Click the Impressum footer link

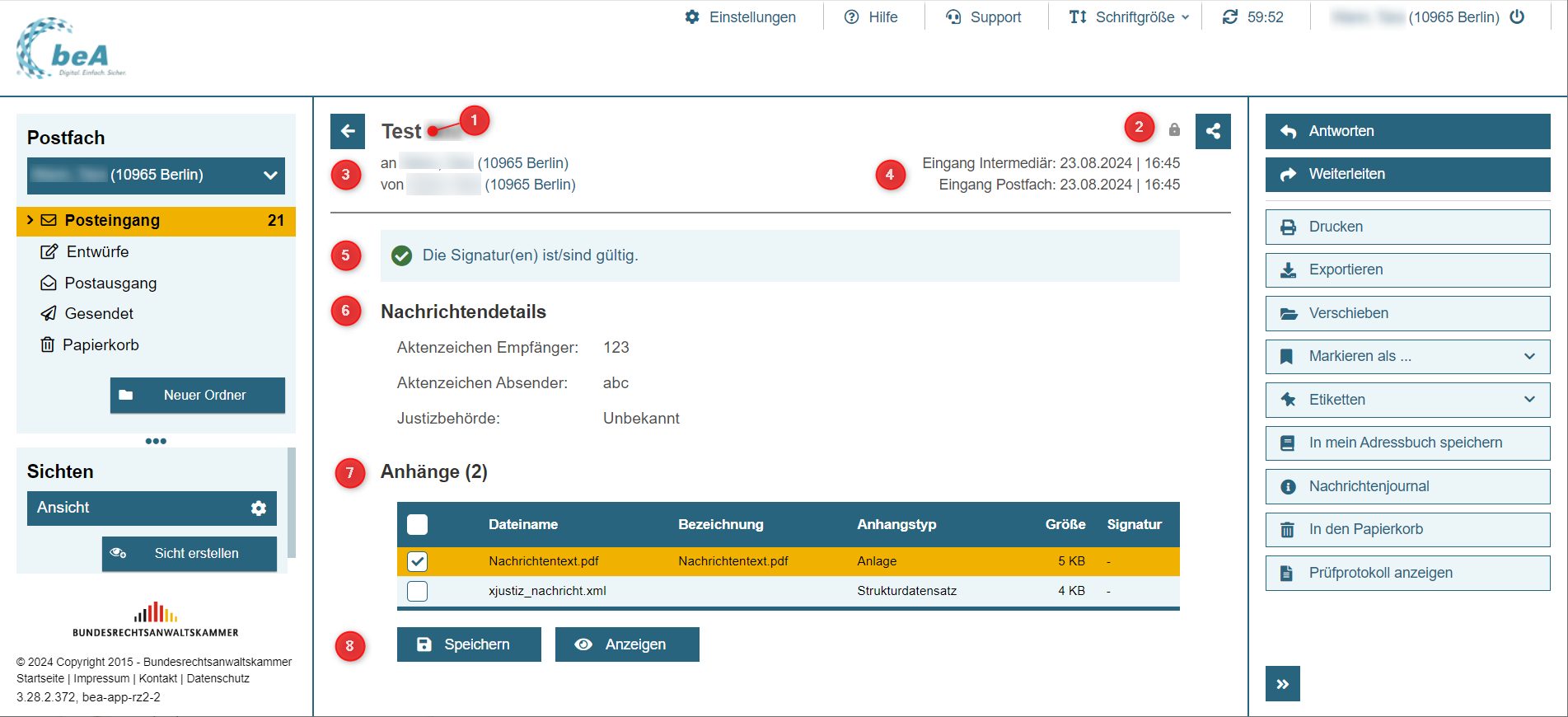(x=101, y=678)
